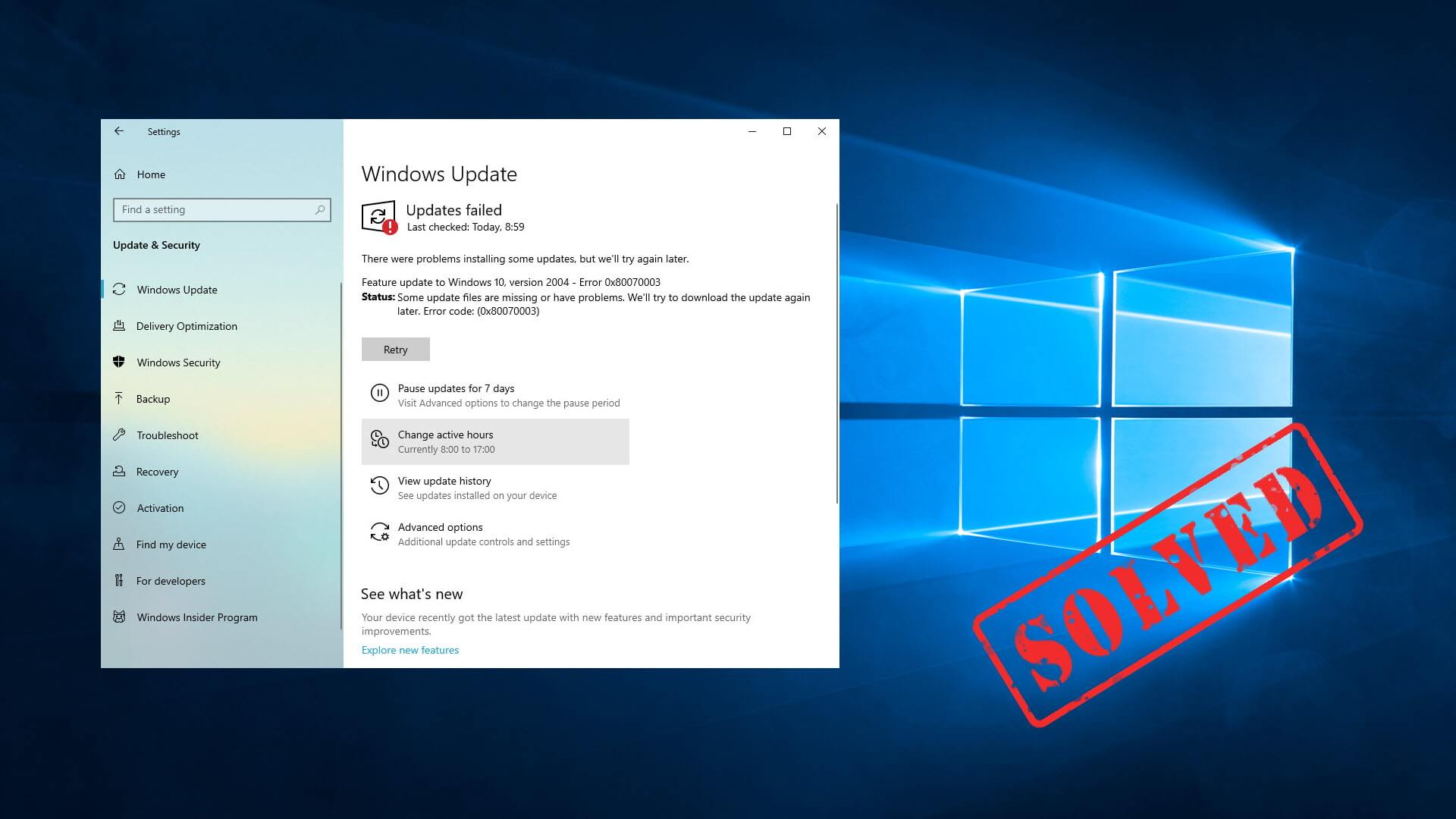Click the Retry button for failed update
The width and height of the screenshot is (1456, 819).
coord(395,348)
